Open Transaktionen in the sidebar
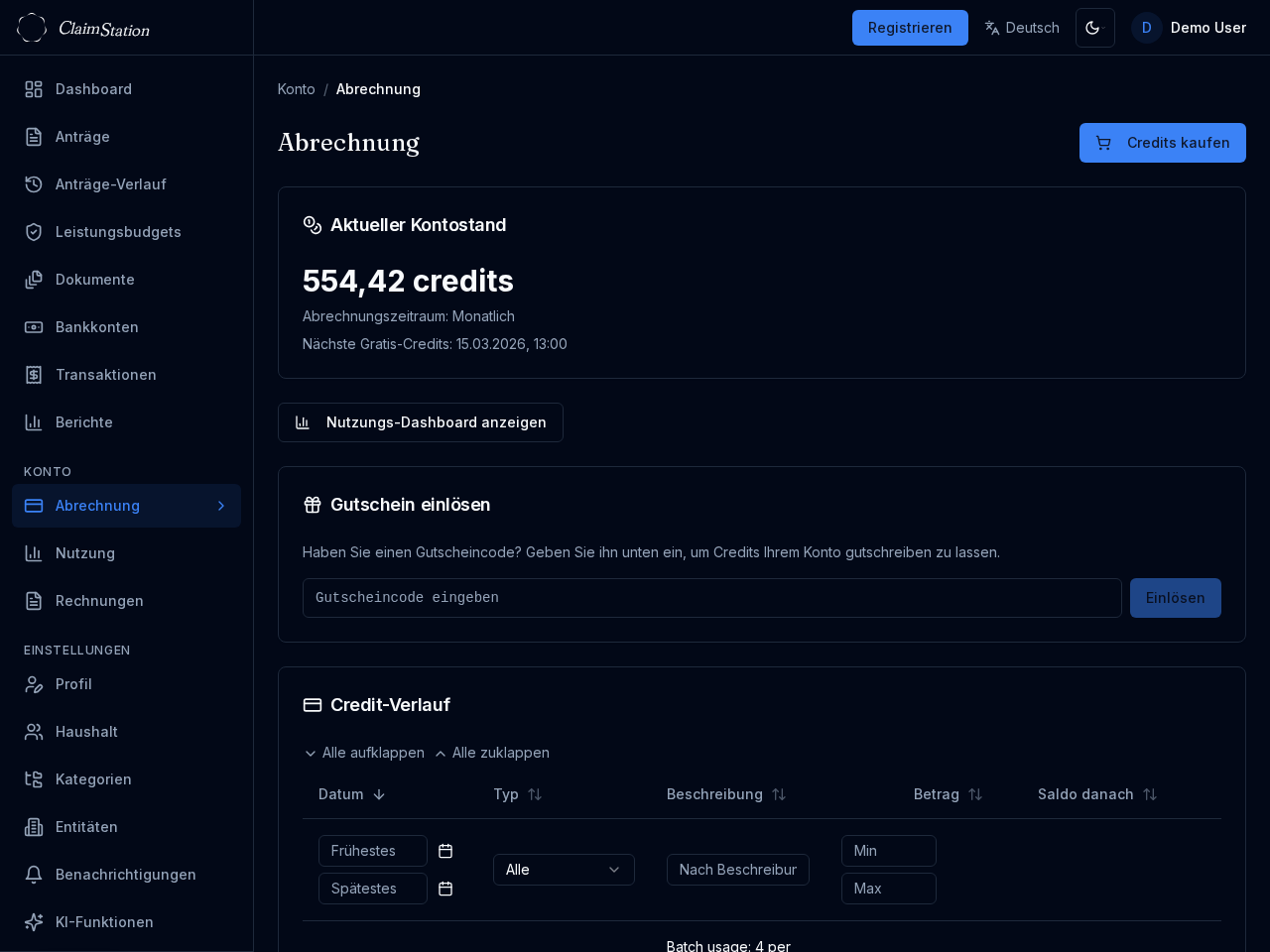Screen dimensions: 1270x952 coord(105,375)
